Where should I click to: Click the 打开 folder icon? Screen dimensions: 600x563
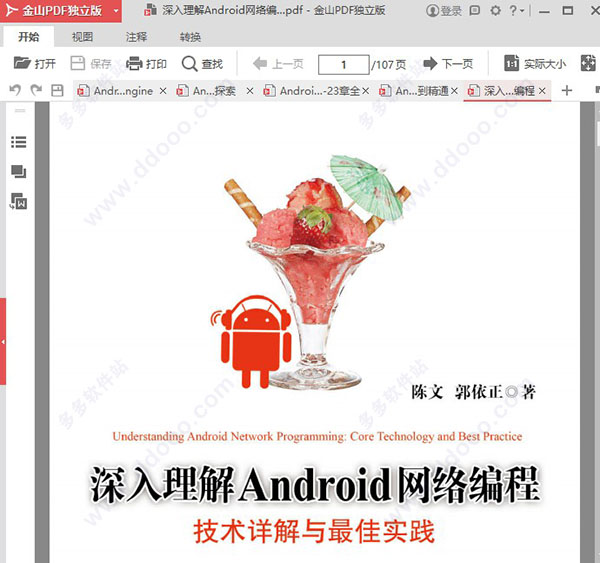22,63
